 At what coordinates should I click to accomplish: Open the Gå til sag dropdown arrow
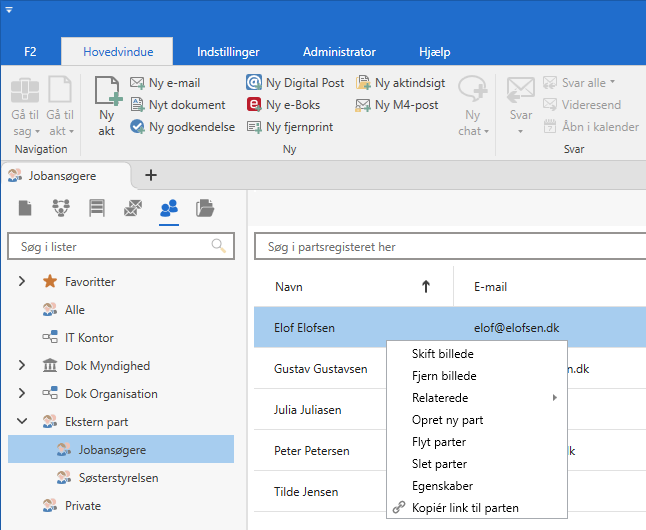(x=37, y=131)
